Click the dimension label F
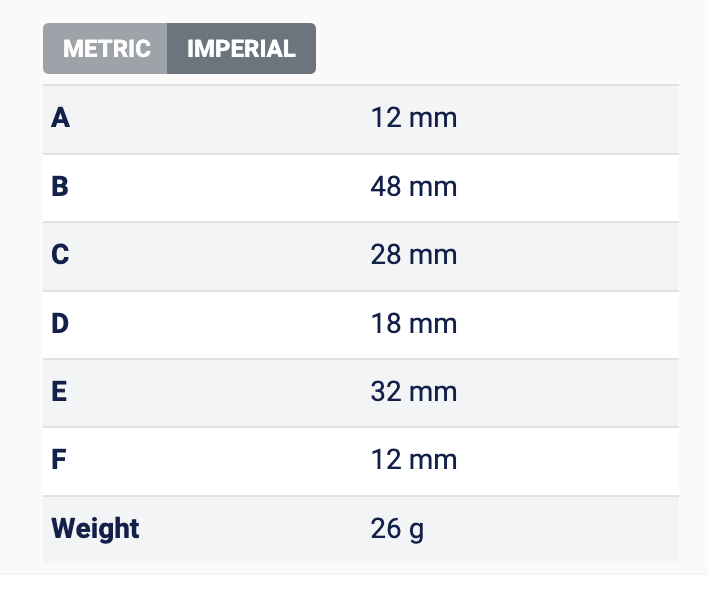 (x=60, y=460)
